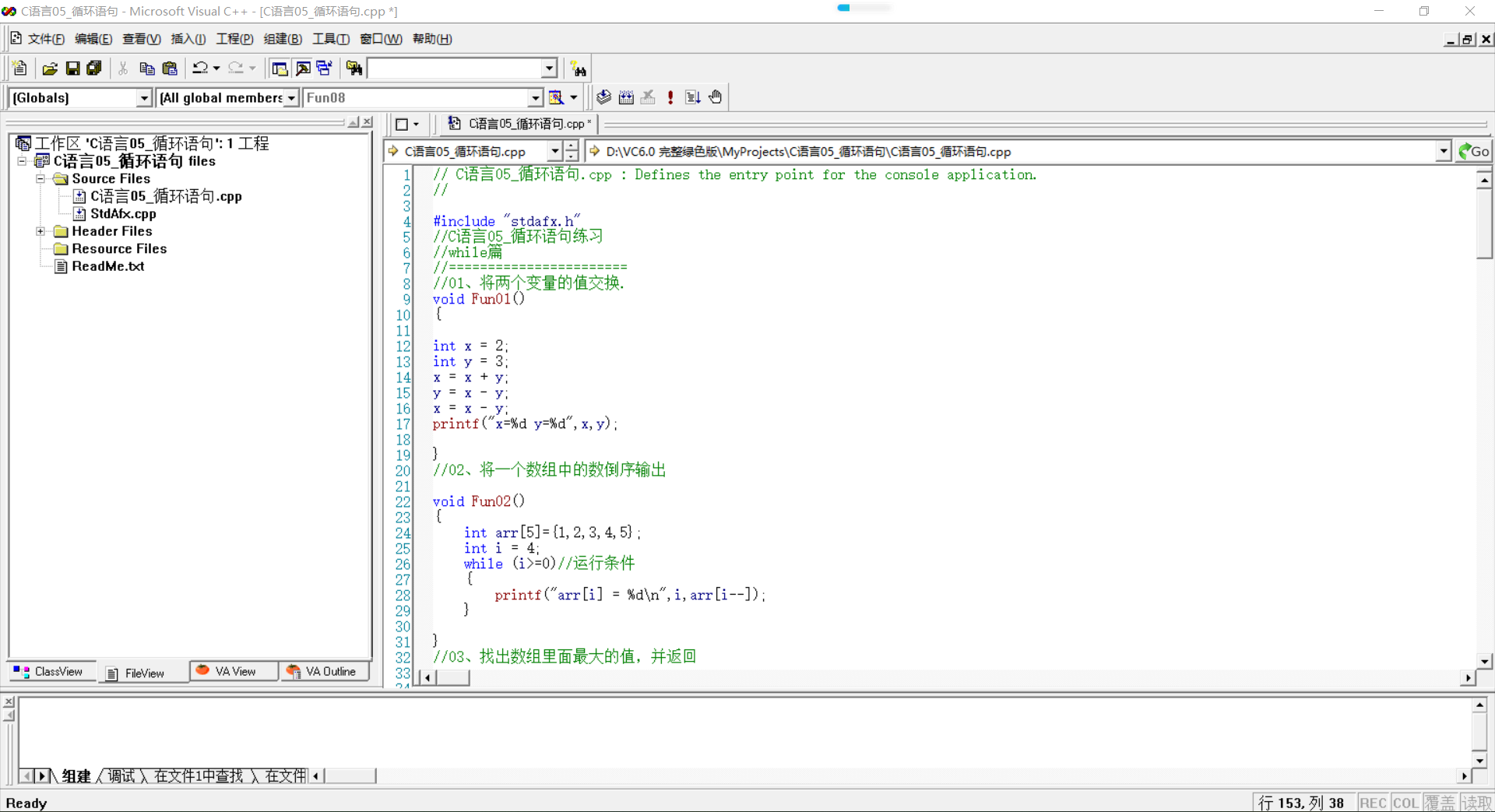Click the Stop Build icon
Viewport: 1495px width, 812px height.
[648, 97]
